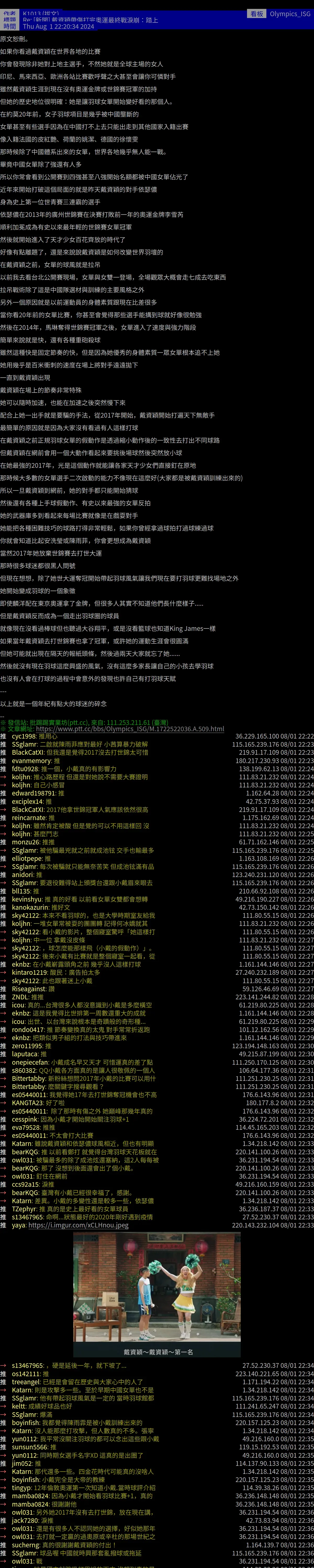Click the line mentioning King James

(108, 628)
